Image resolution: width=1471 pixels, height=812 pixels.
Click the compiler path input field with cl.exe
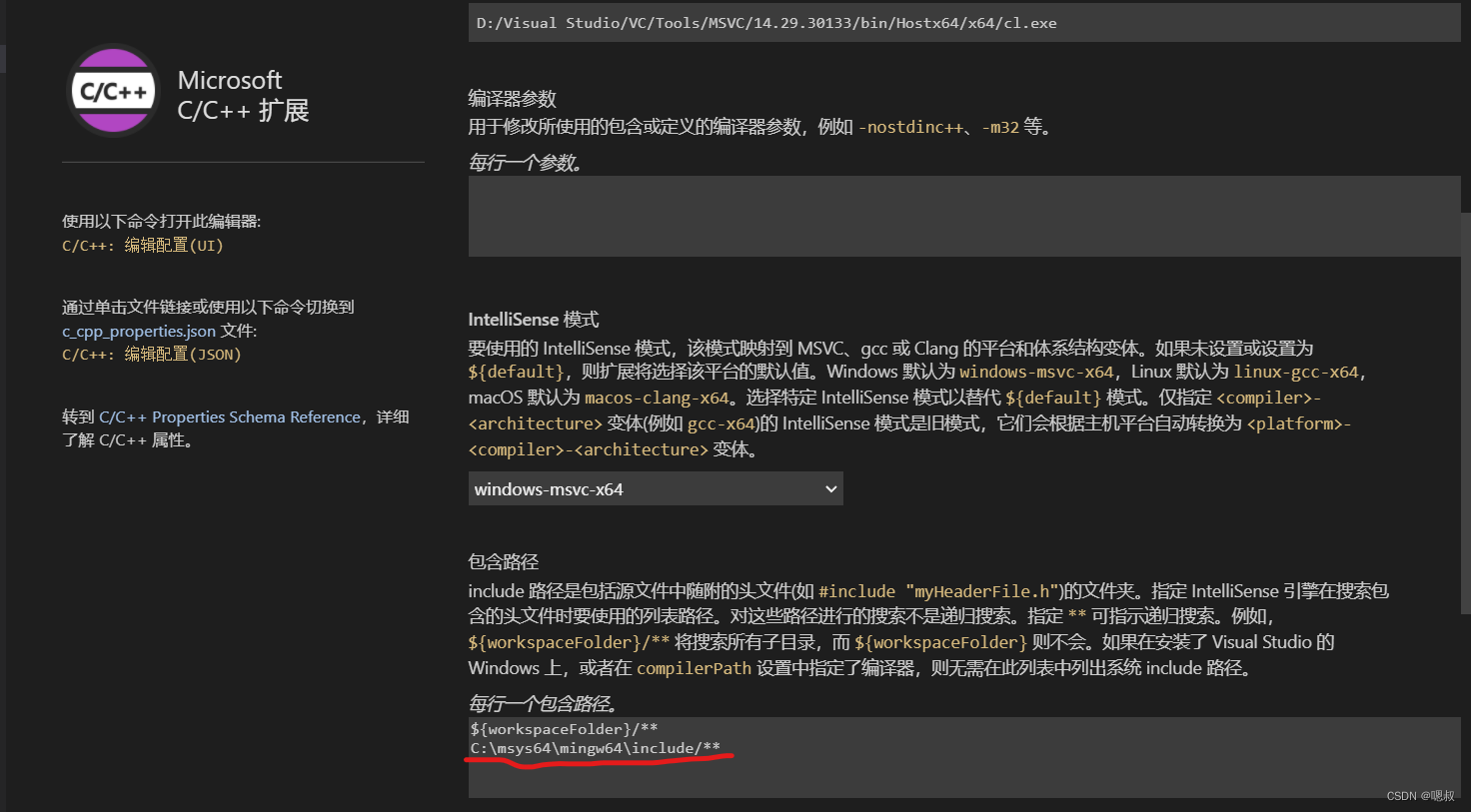coord(964,22)
